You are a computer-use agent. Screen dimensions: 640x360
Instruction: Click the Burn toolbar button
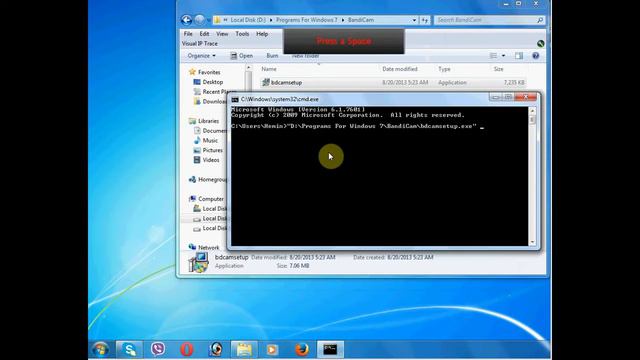click(272, 56)
